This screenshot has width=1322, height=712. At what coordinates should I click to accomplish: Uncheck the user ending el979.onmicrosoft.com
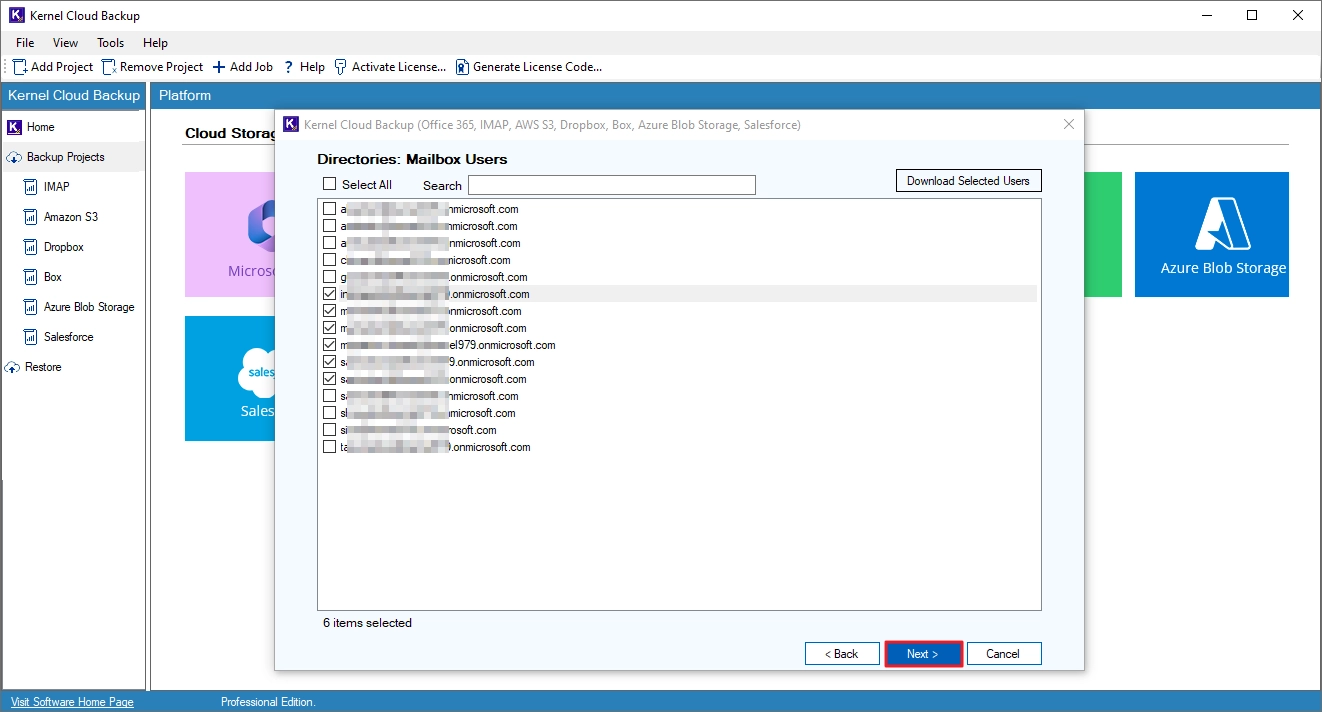tap(329, 345)
